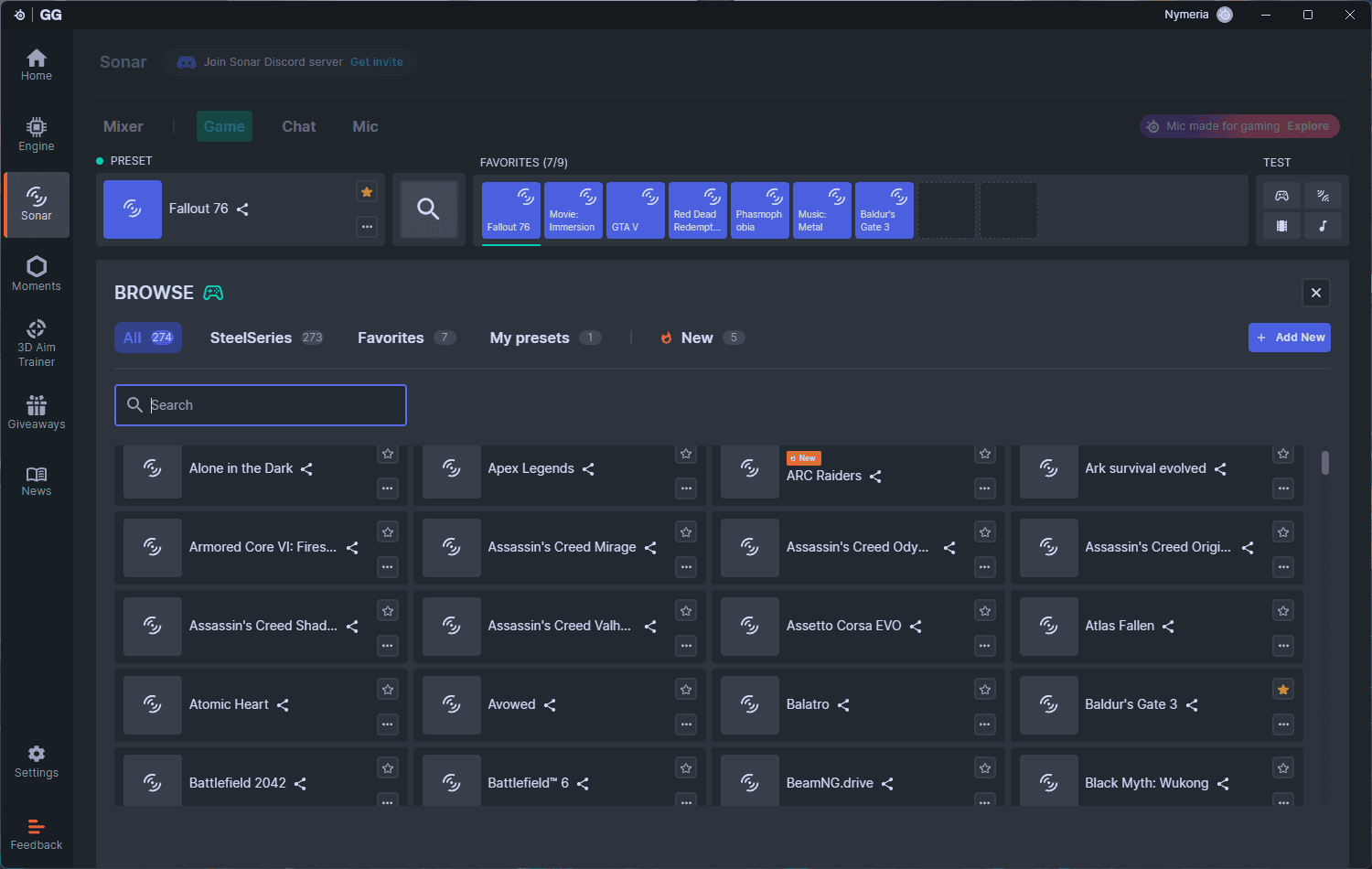
Task: Share the Apex Legends preset
Action: click(588, 469)
